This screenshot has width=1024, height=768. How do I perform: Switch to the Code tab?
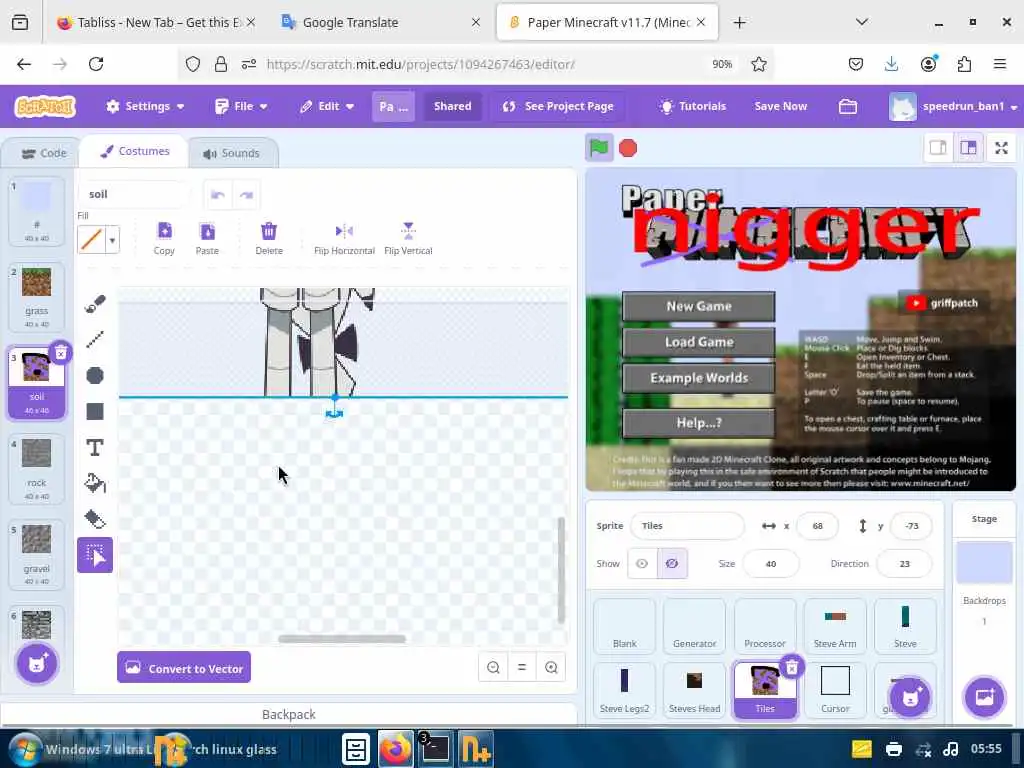[44, 153]
